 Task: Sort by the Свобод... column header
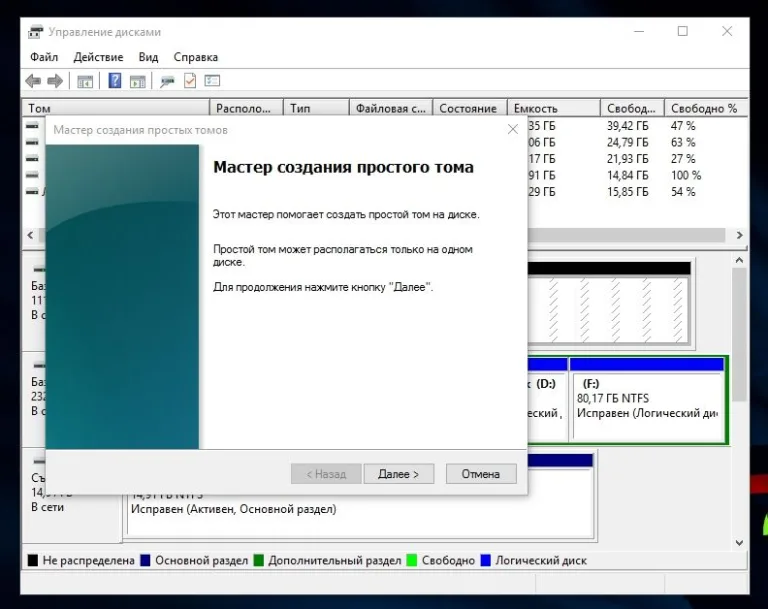click(x=632, y=108)
